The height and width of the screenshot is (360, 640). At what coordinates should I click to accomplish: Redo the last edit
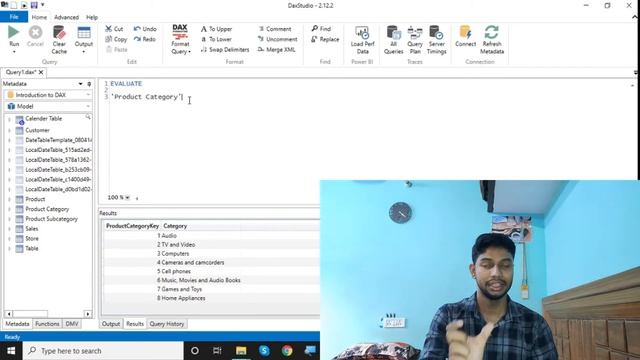[144, 39]
